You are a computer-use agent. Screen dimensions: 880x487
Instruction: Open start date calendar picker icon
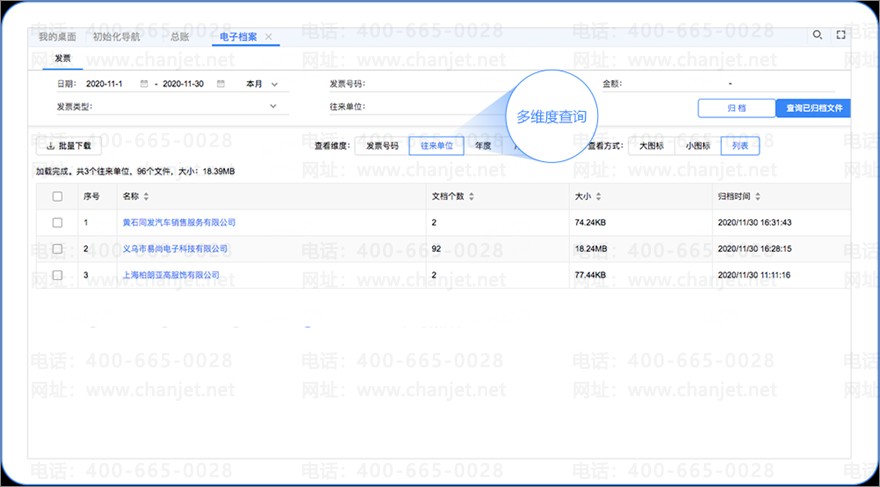(x=144, y=84)
